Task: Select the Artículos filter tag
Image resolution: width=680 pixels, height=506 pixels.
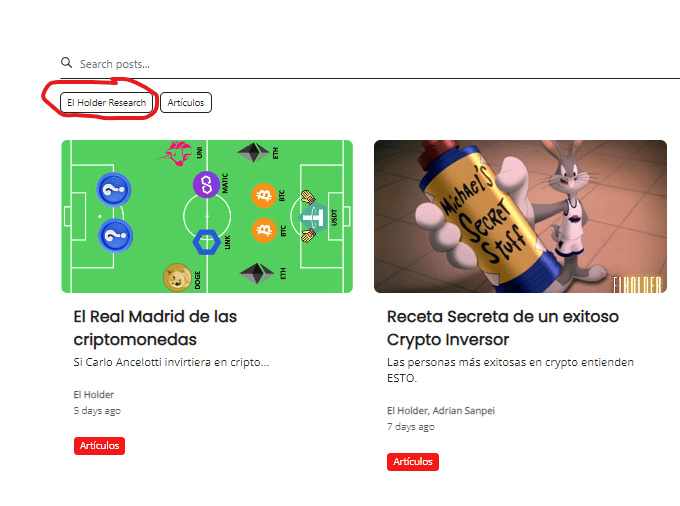Action: 186,103
